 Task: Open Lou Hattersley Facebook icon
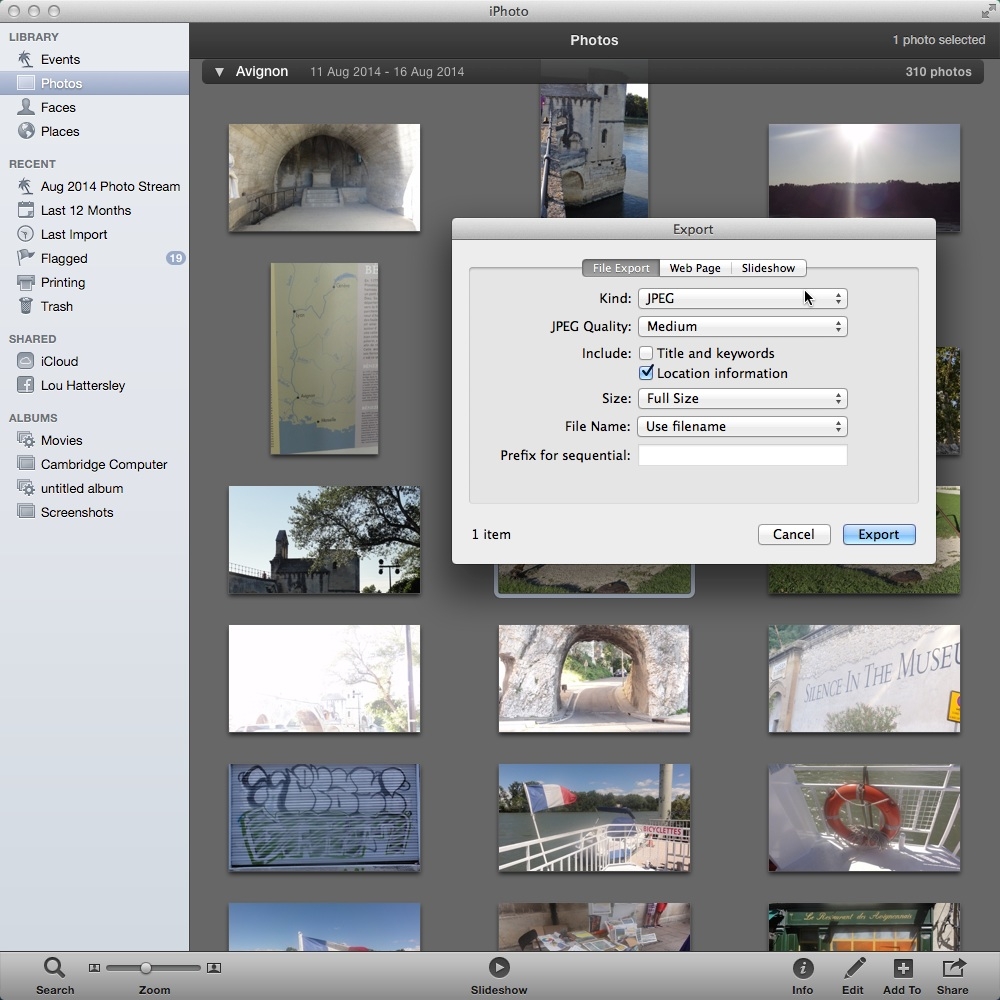coord(26,385)
